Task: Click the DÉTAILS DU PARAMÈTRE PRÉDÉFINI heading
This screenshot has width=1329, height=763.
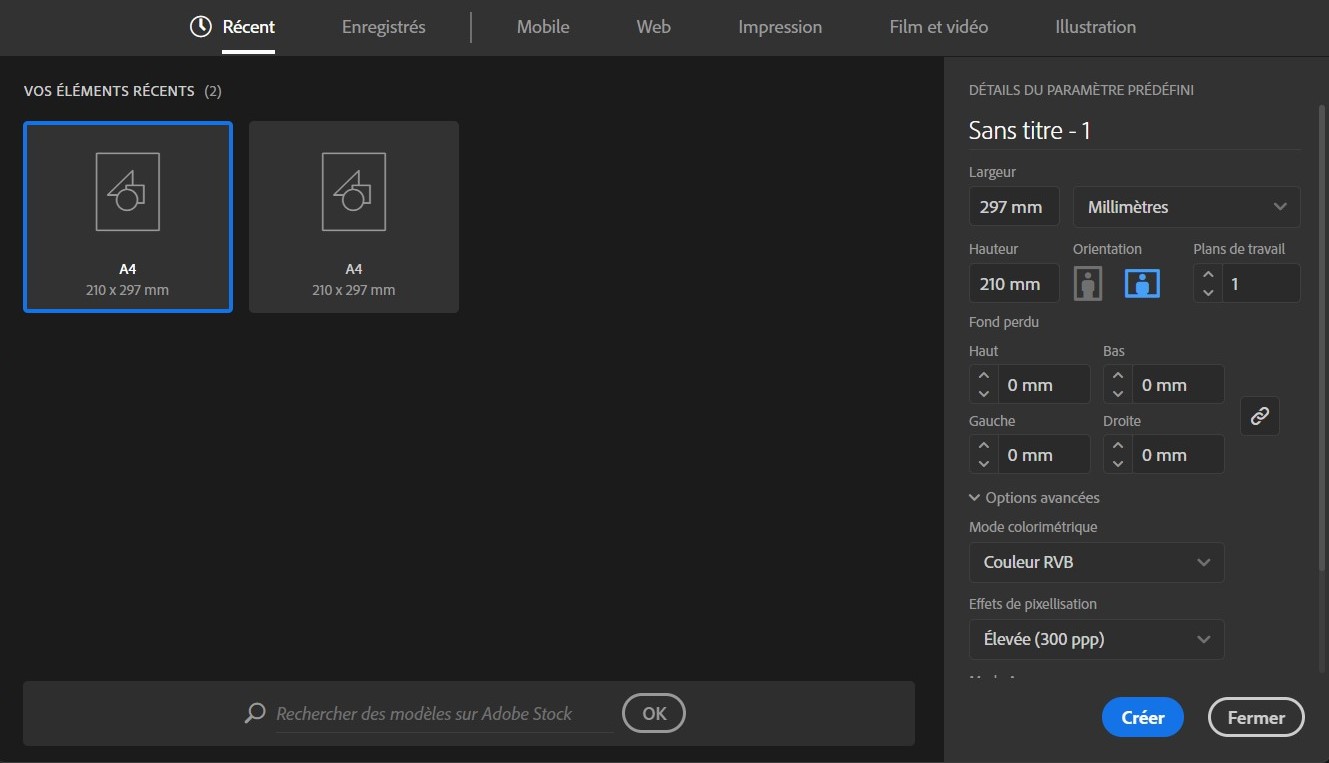Action: [1081, 90]
